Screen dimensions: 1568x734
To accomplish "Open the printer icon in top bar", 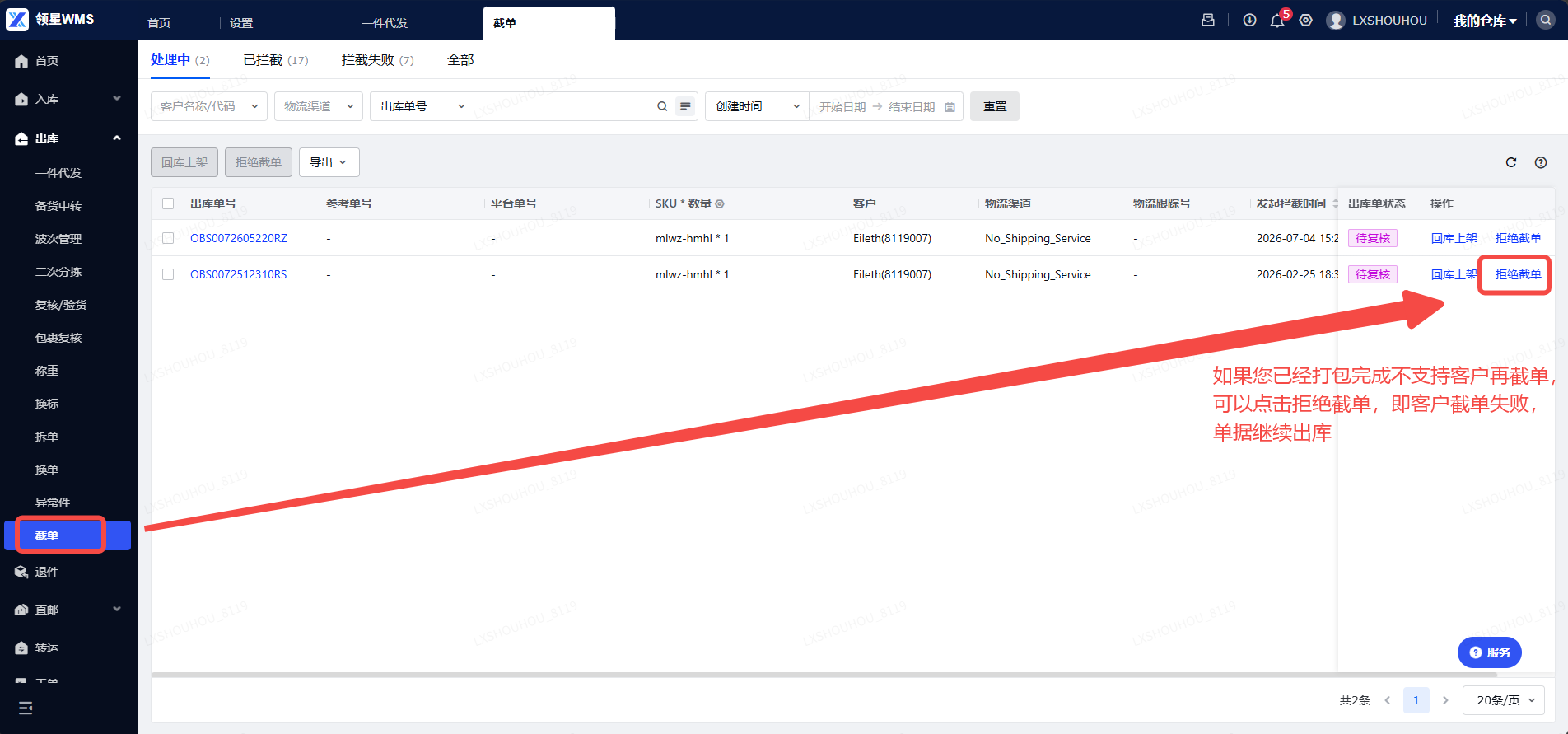I will [x=1208, y=20].
